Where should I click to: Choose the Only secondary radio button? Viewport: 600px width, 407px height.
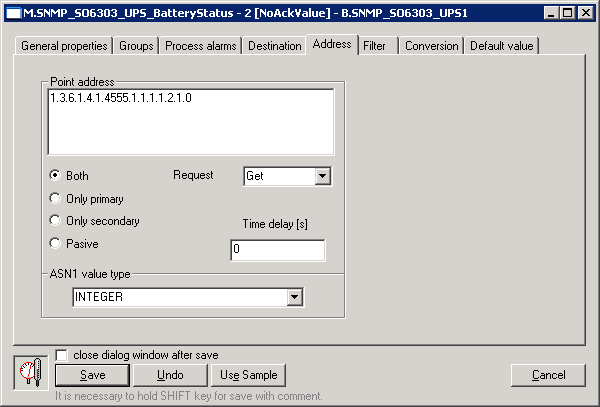55,220
